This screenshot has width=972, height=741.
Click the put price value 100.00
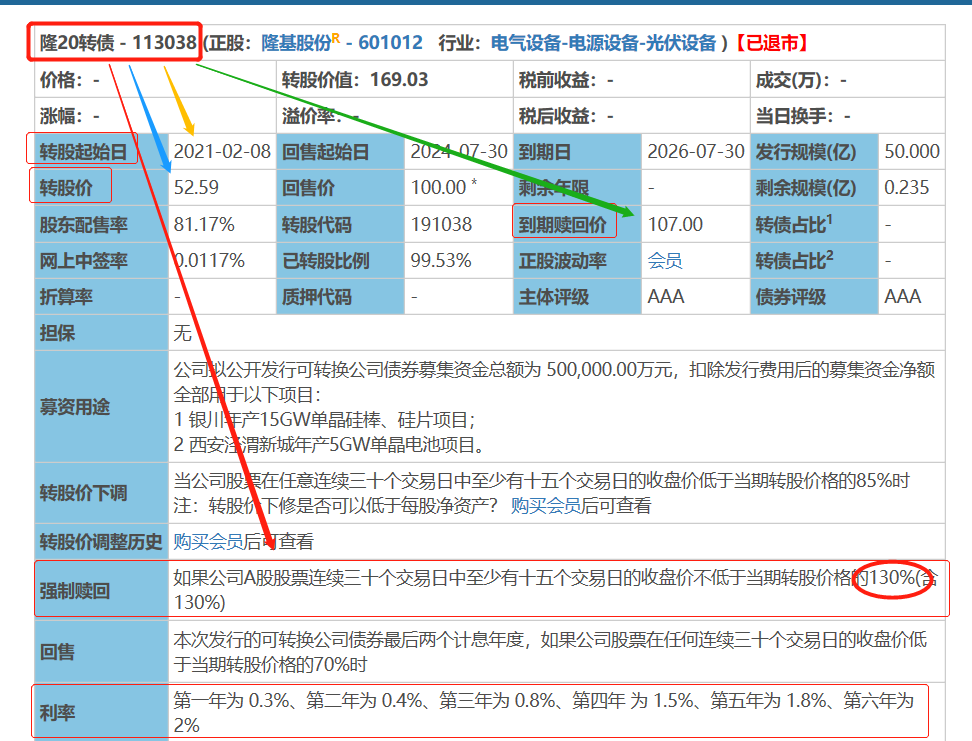pos(438,187)
